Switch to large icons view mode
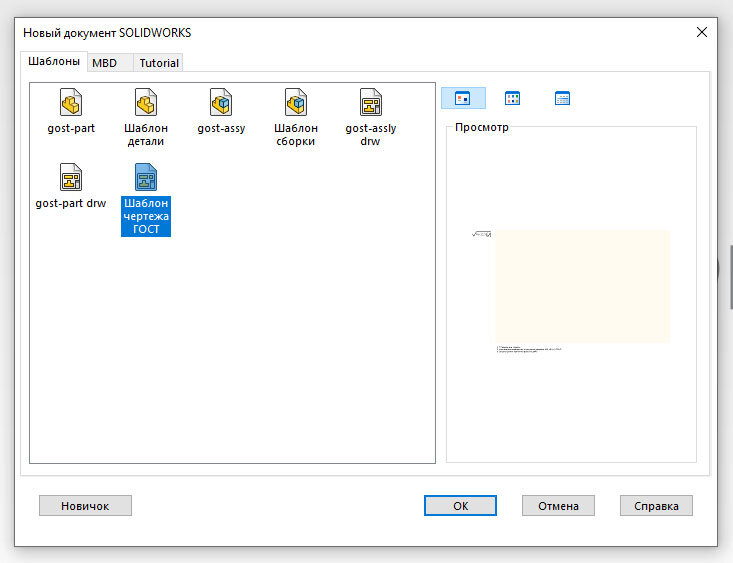733x563 pixels. coord(463,98)
